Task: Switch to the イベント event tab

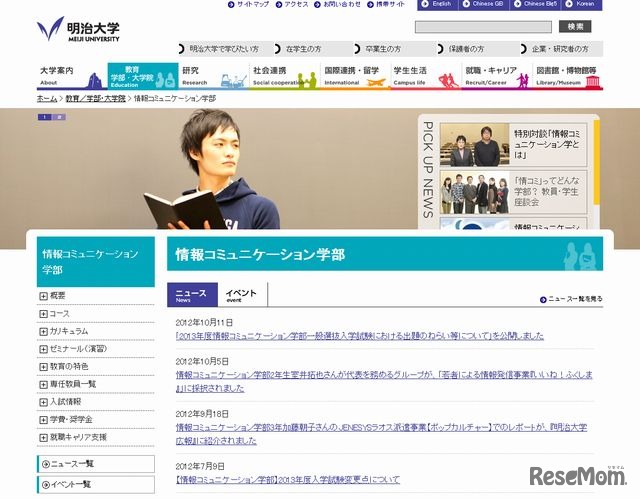Action: (x=242, y=295)
